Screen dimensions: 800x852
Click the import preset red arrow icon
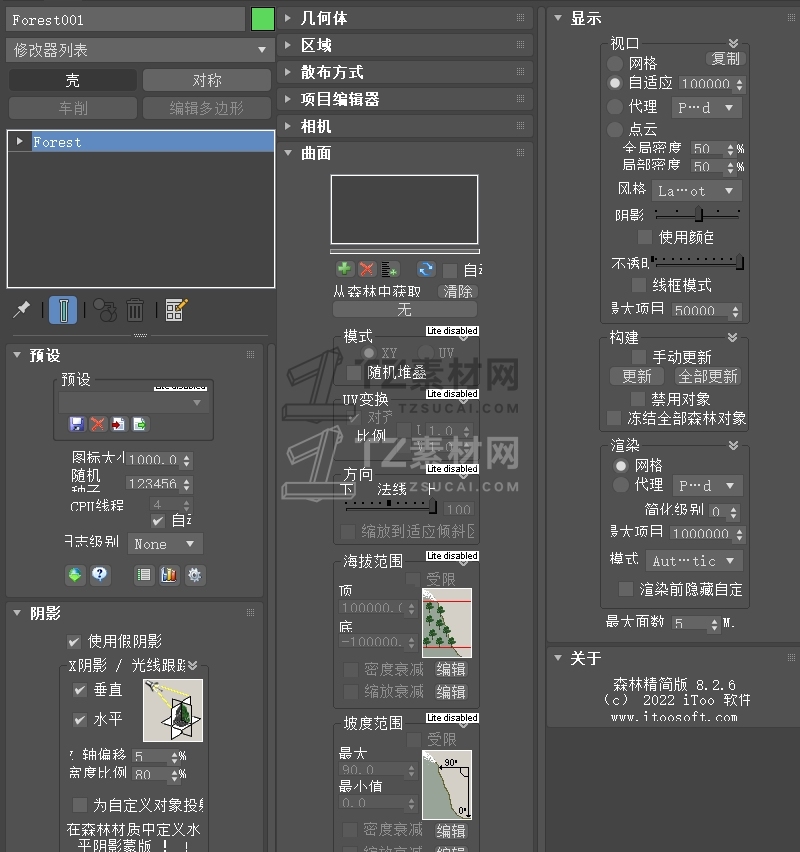(x=118, y=424)
